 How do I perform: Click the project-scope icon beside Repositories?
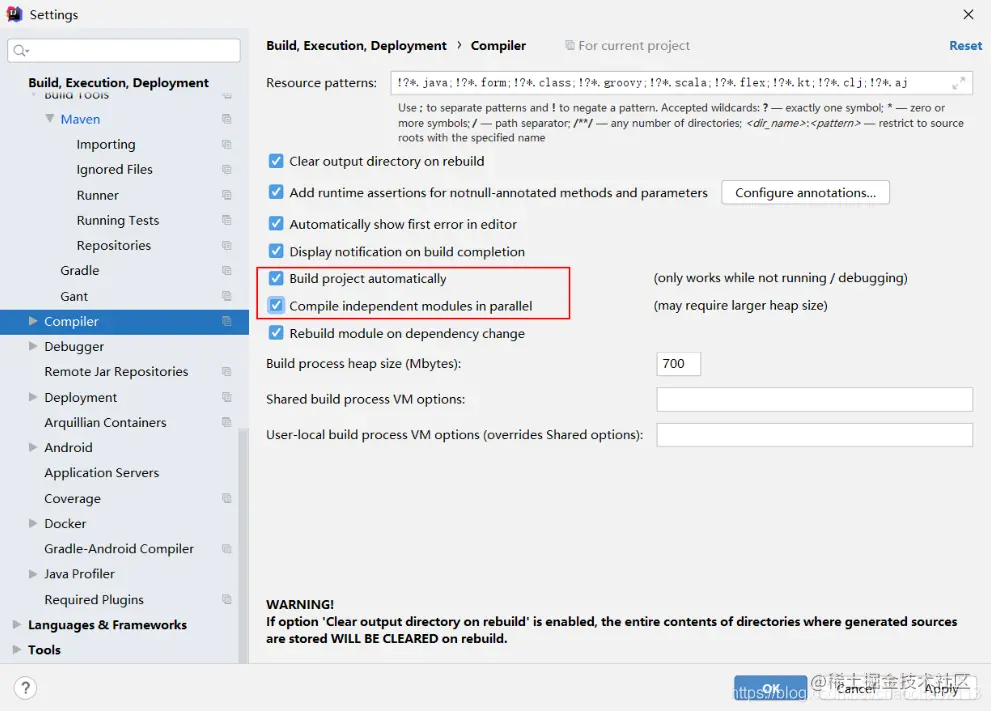227,245
